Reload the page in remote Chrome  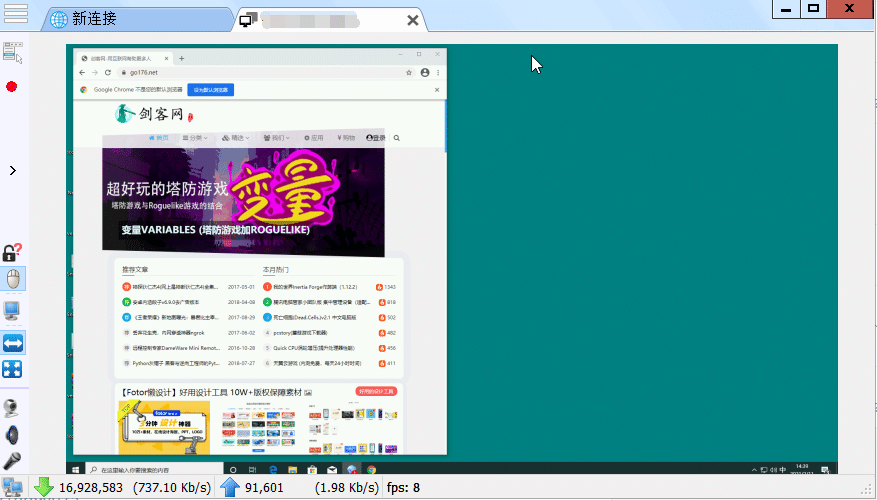click(x=108, y=73)
